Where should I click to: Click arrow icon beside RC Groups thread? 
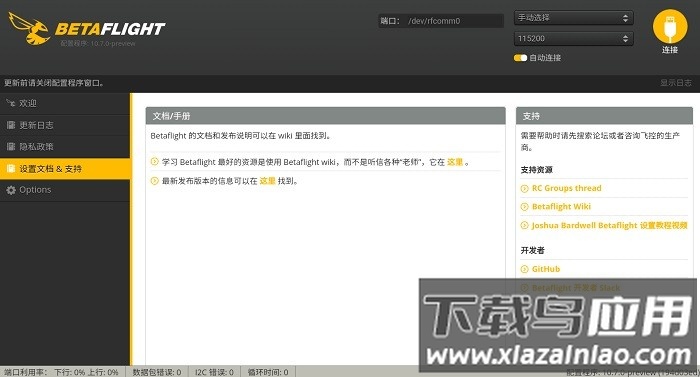coord(525,188)
